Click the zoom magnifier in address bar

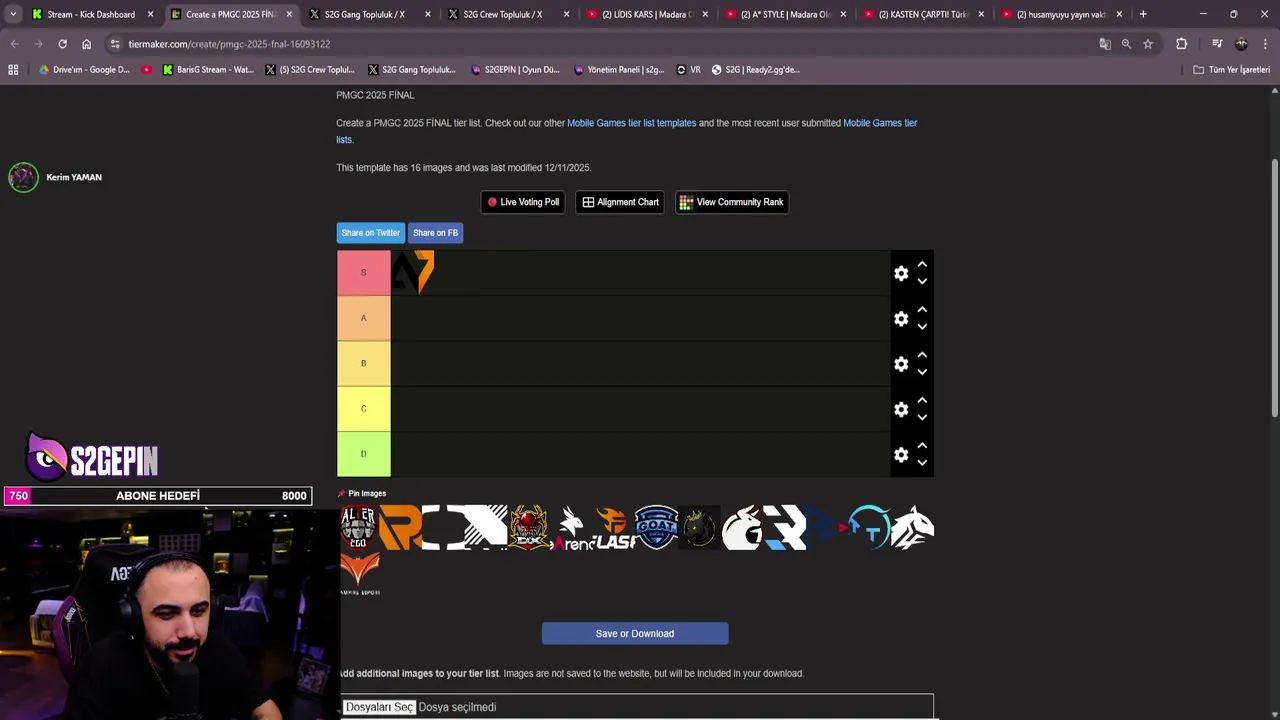(x=1126, y=44)
